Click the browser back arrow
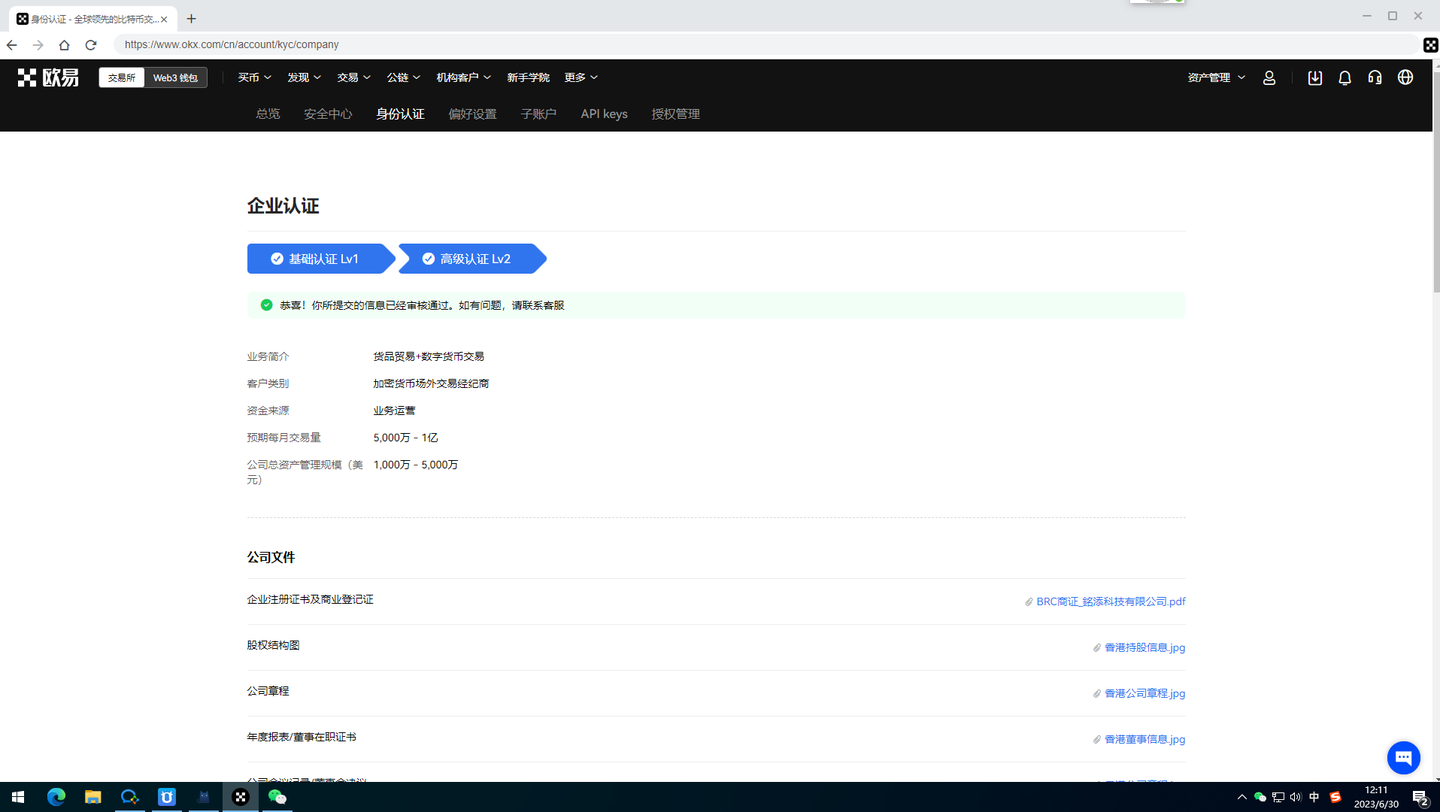Viewport: 1440px width, 812px height. tap(12, 45)
